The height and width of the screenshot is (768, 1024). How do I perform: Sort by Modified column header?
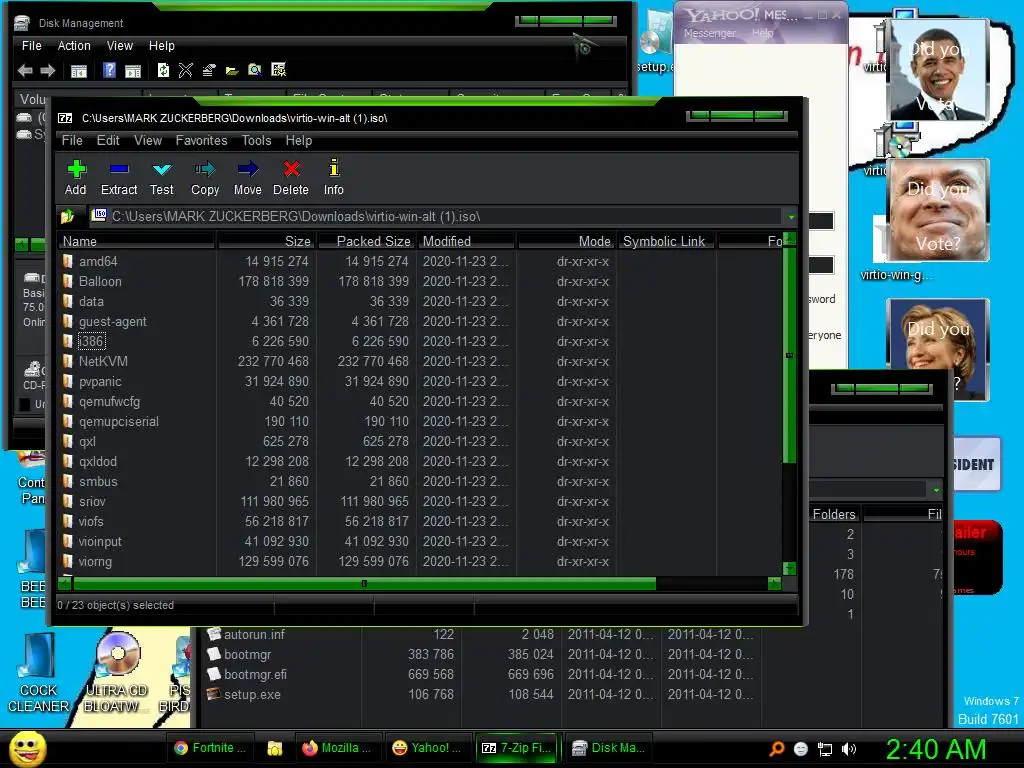click(467, 241)
